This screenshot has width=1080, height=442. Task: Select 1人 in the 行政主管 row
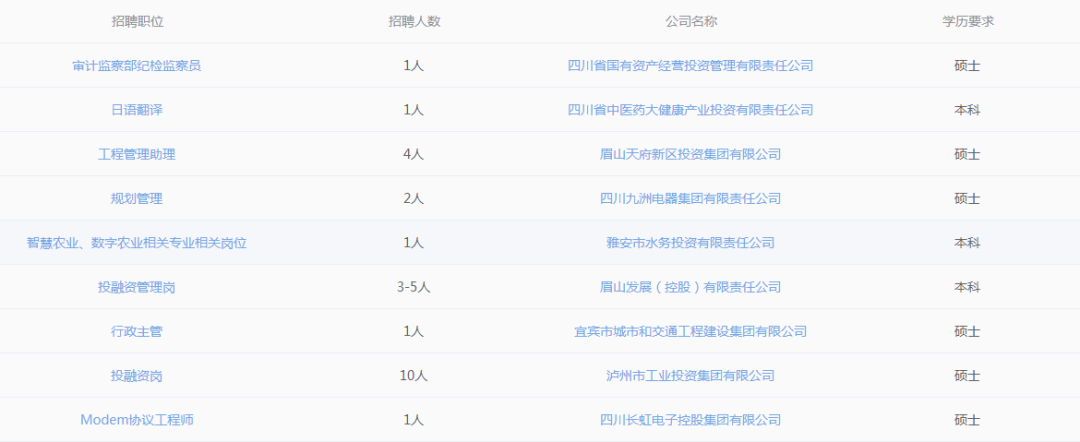(413, 331)
